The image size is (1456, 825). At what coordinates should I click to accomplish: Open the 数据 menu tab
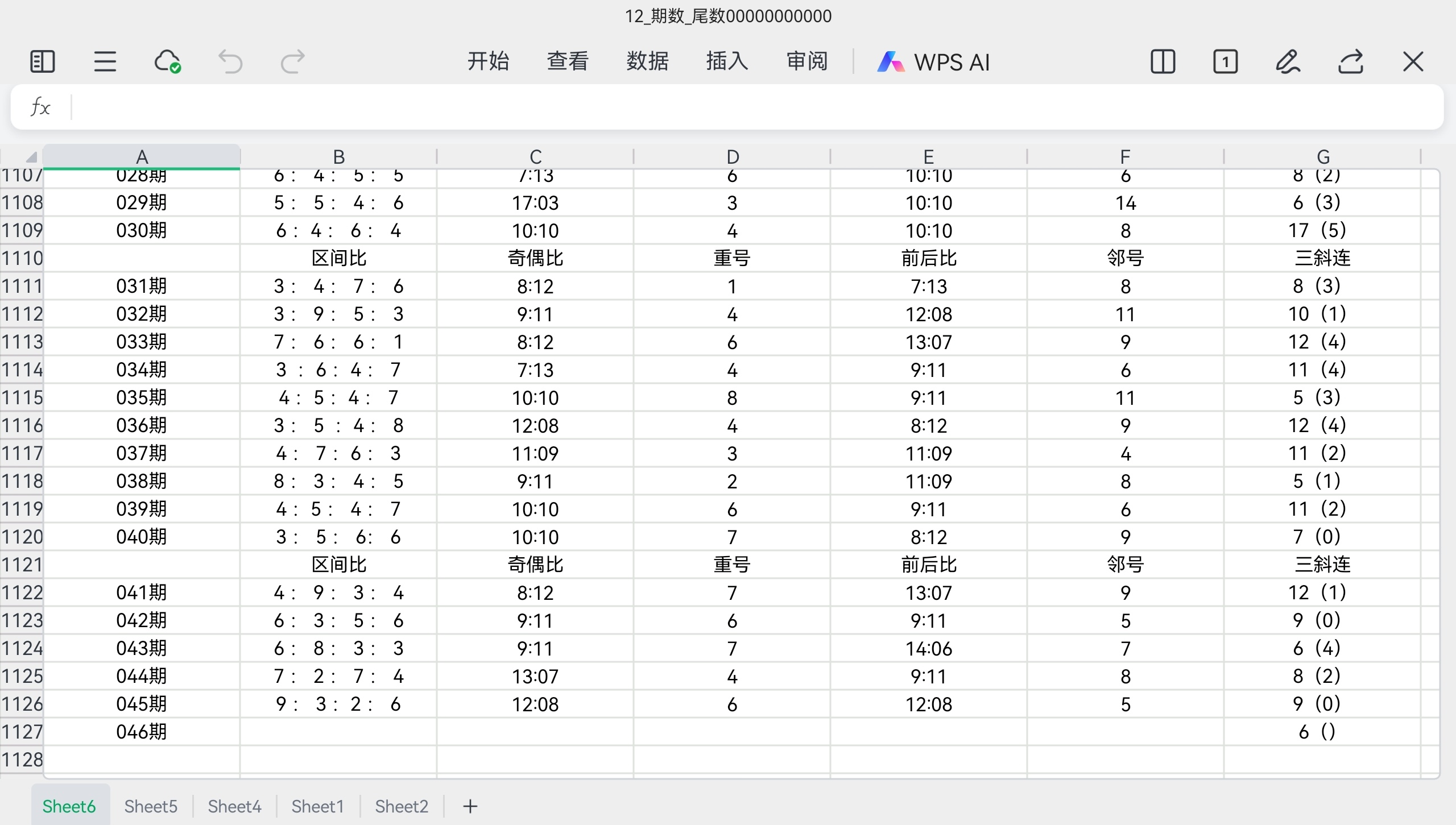[x=647, y=61]
